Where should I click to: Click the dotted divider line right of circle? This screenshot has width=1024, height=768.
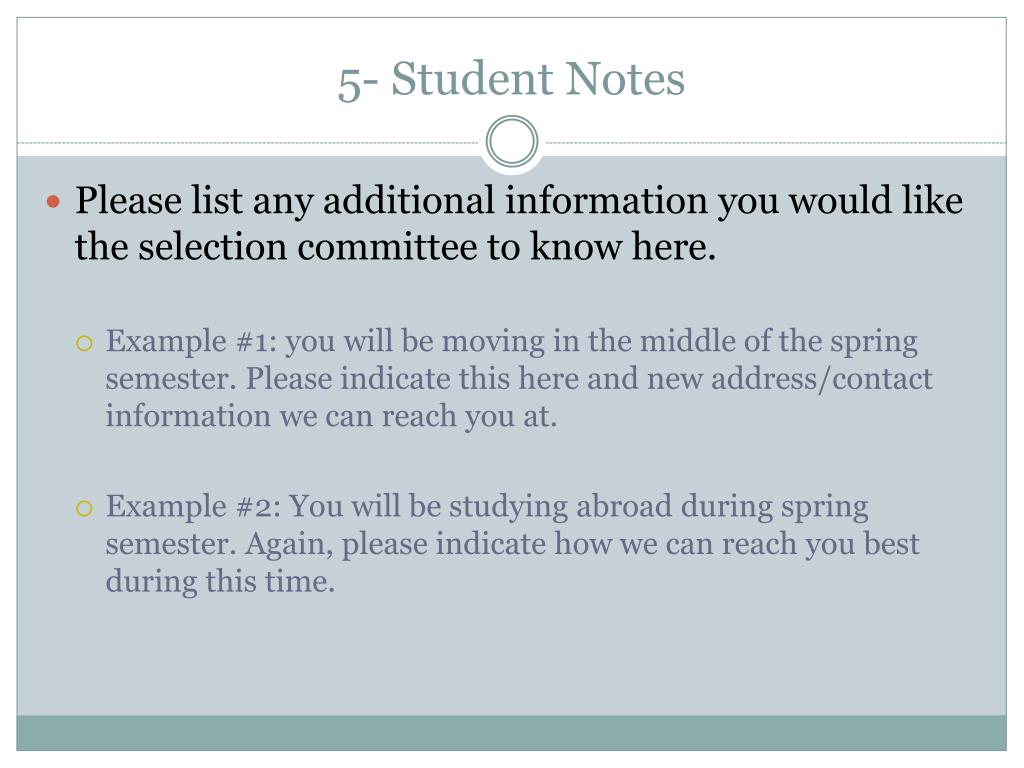[773, 142]
